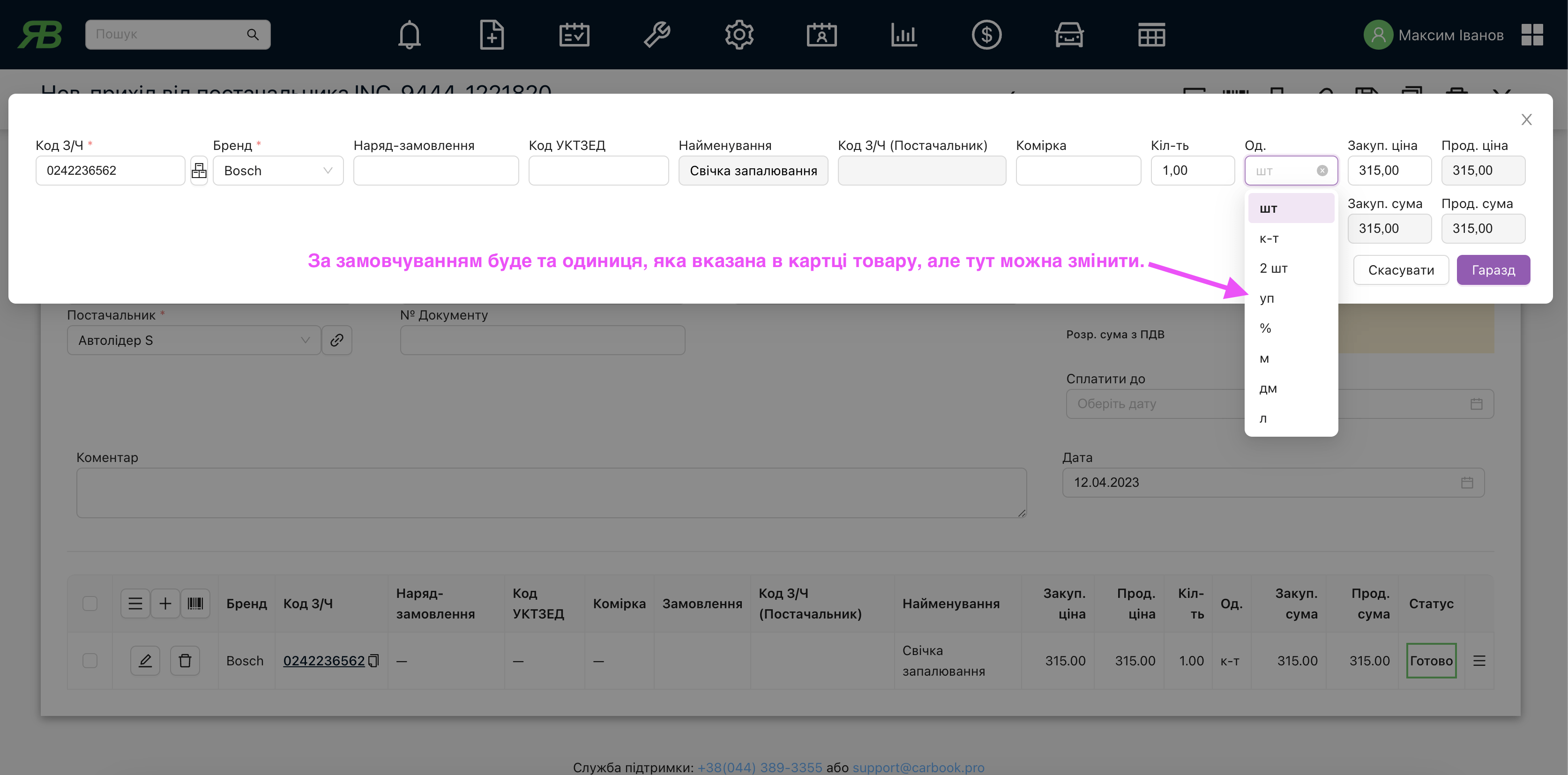The width and height of the screenshot is (1568, 775).
Task: Open notifications bell icon
Action: (x=409, y=35)
